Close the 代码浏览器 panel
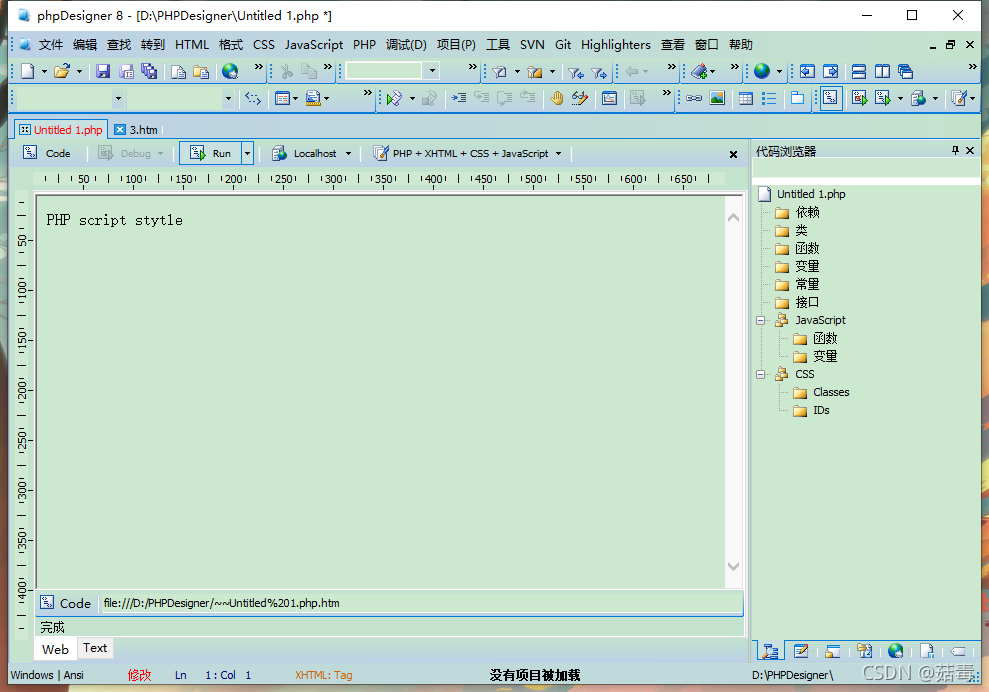Viewport: 989px width, 692px height. pyautogui.click(x=970, y=150)
